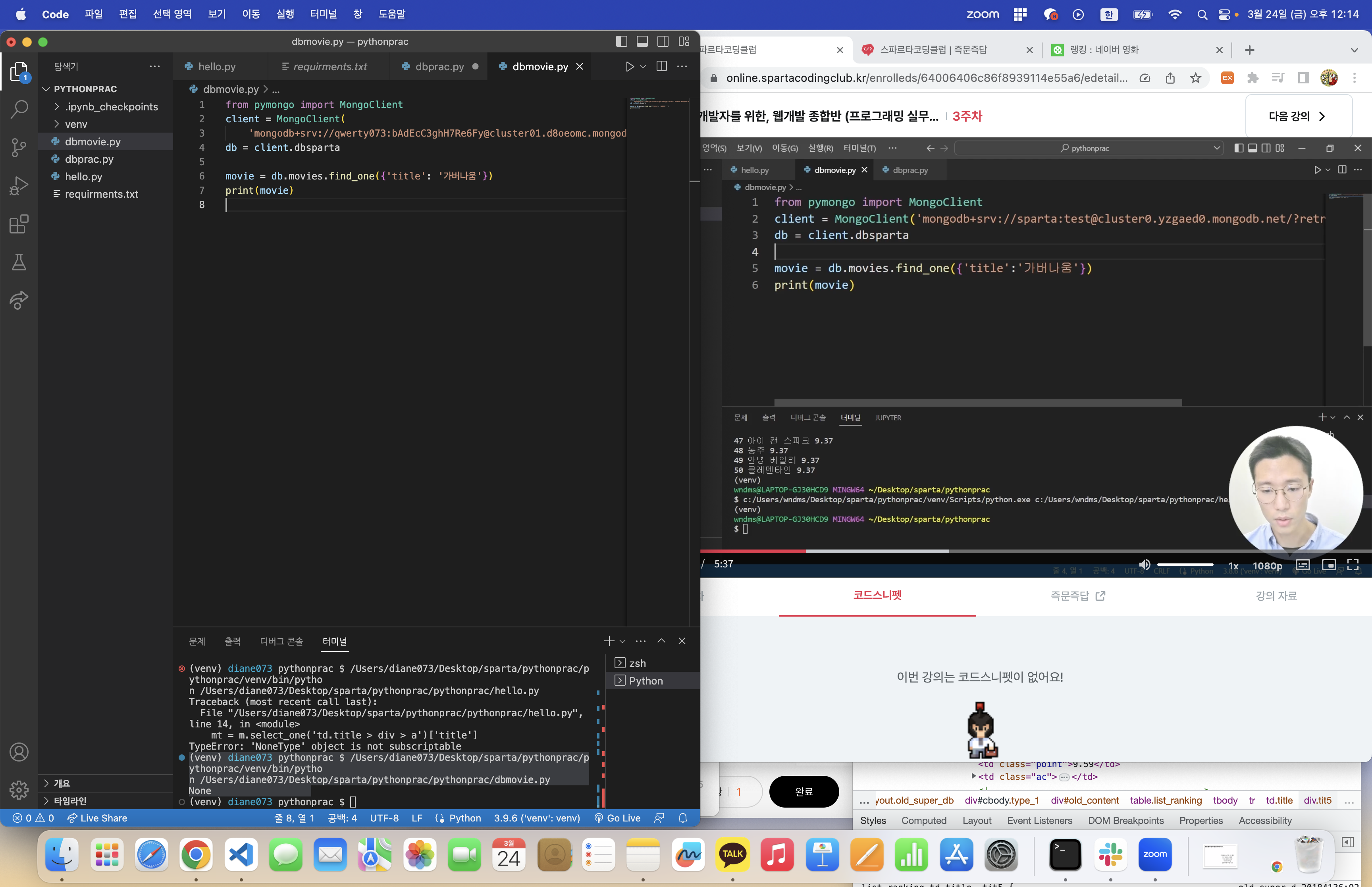This screenshot has width=1372, height=887.
Task: Toggle secondary side bar in VS Code
Action: pos(663,41)
